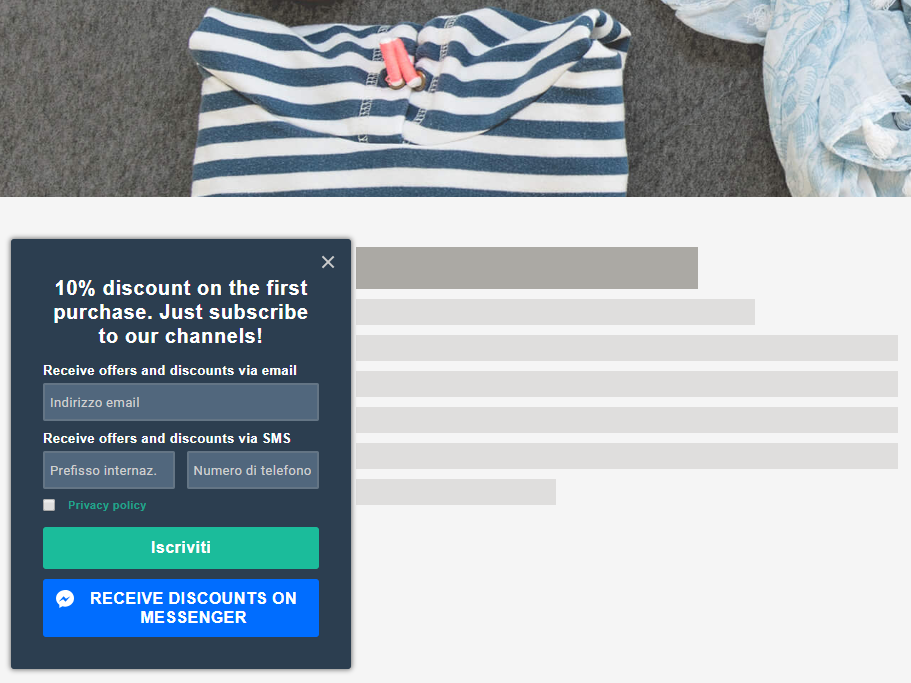
Task: Tick the Privacy policy checkbox
Action: coord(49,505)
